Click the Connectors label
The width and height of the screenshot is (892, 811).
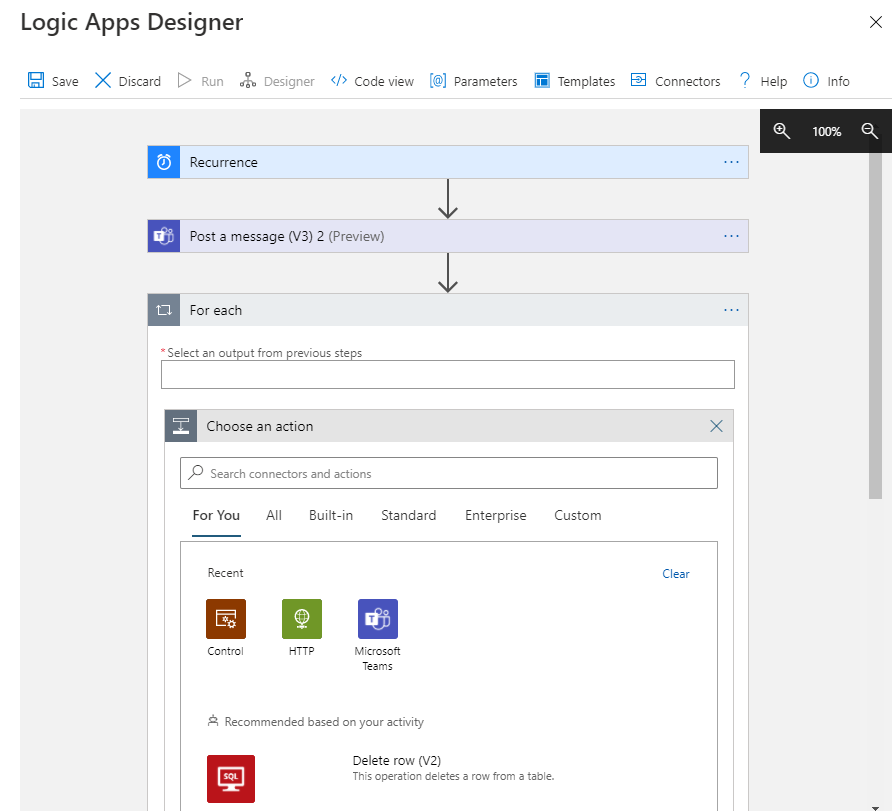coord(687,81)
